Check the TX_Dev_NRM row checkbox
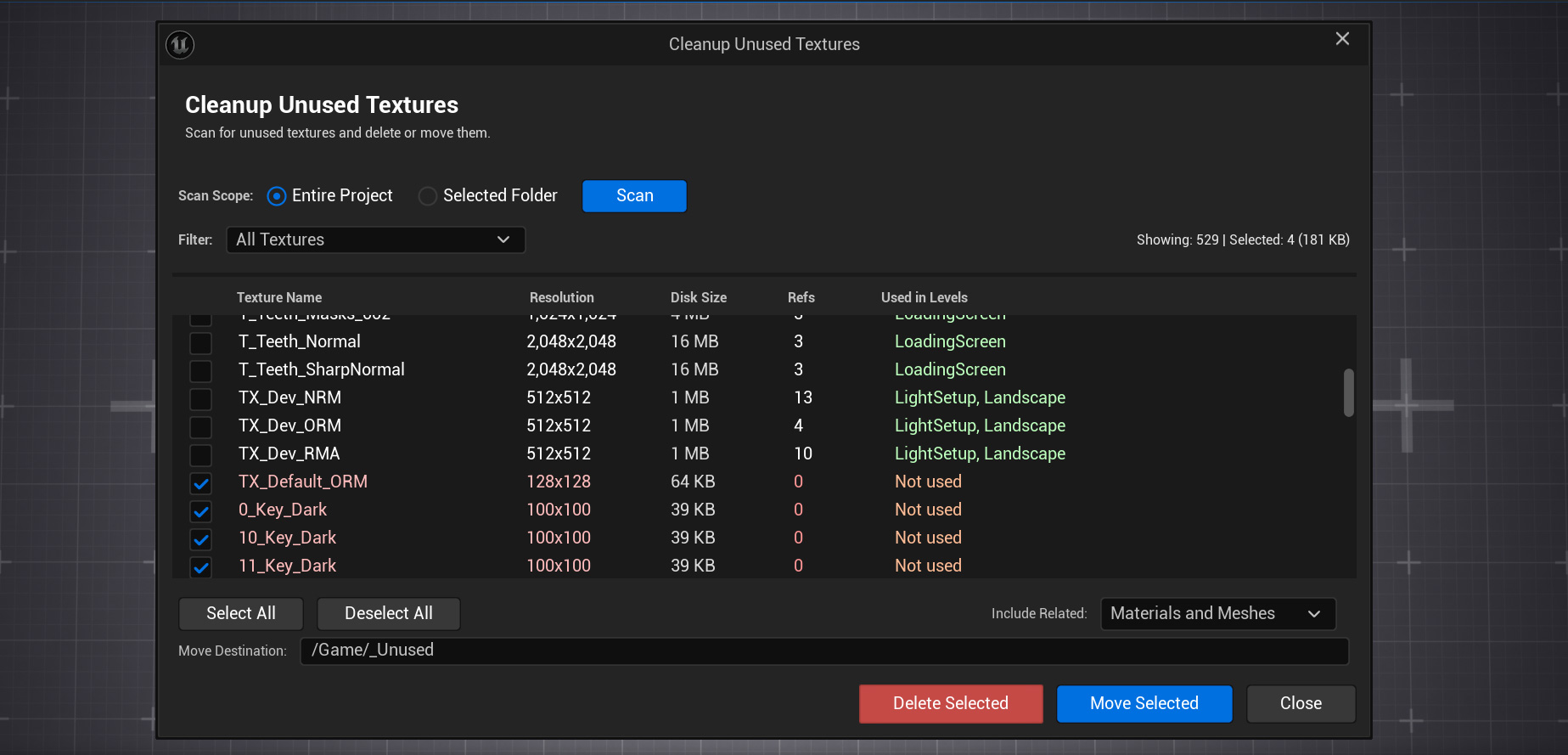 (x=200, y=398)
